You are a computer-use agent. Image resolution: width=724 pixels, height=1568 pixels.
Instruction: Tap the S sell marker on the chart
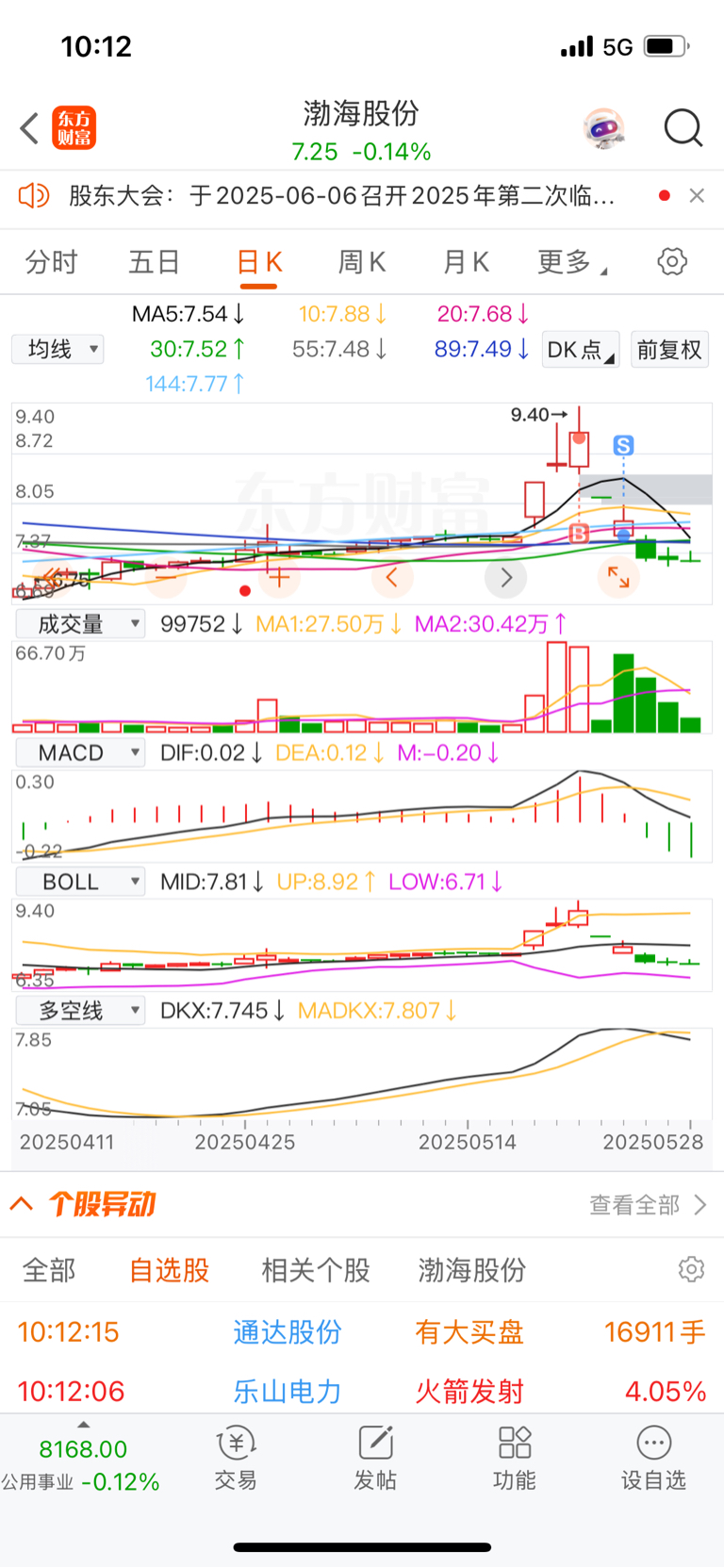(623, 445)
